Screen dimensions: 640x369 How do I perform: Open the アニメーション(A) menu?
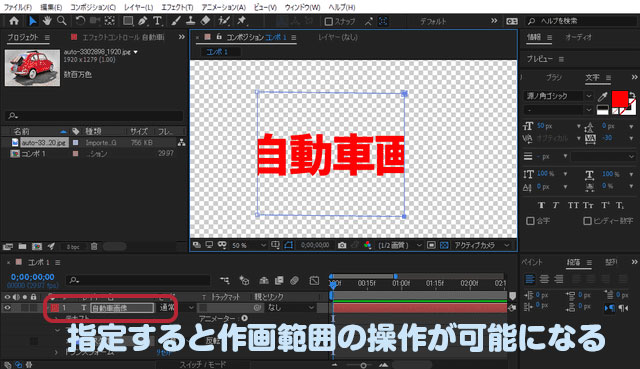click(224, 7)
